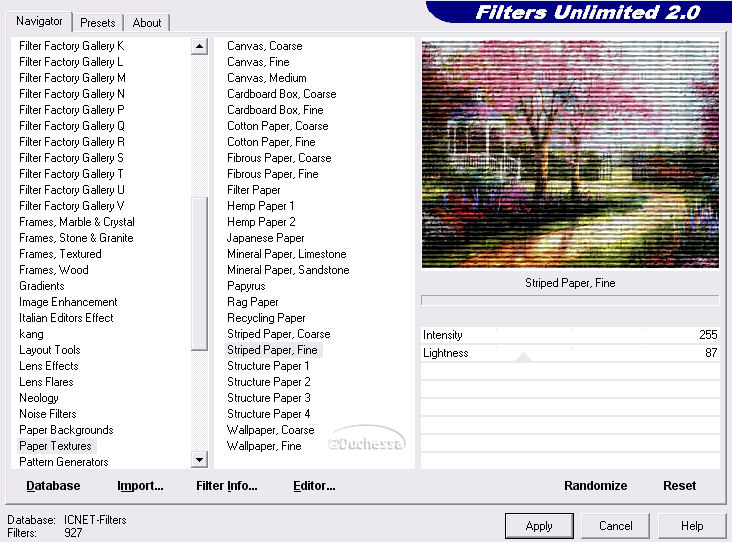
Task: Choose Mineral Paper, Sandstone filter
Action: [288, 269]
